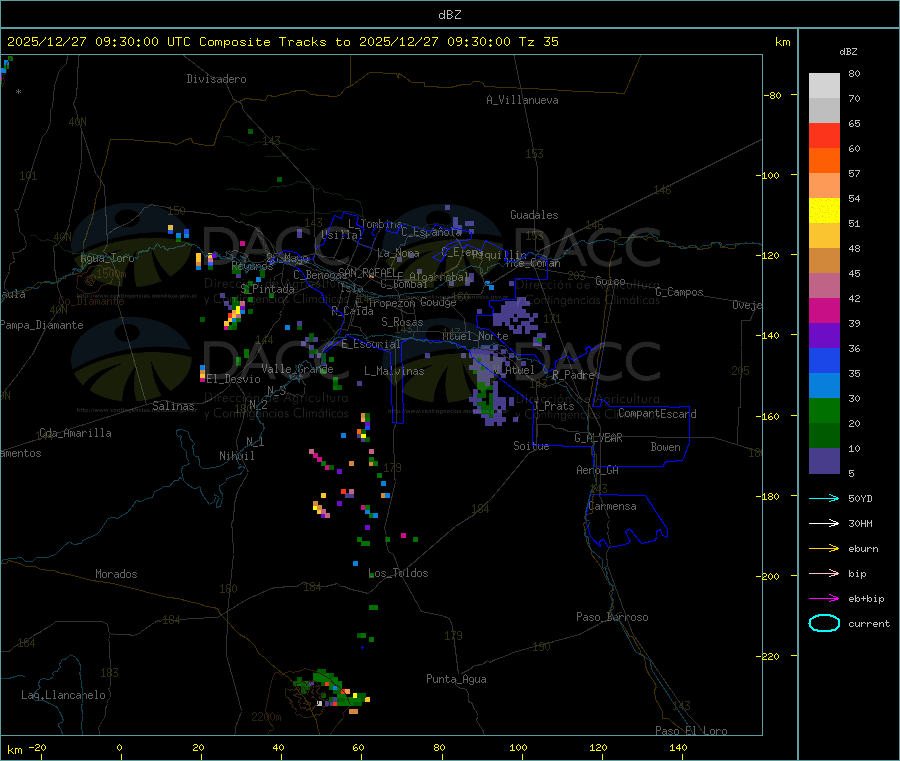The height and width of the screenshot is (761, 900).
Task: Click the 'Salinas' map label
Action: click(173, 406)
